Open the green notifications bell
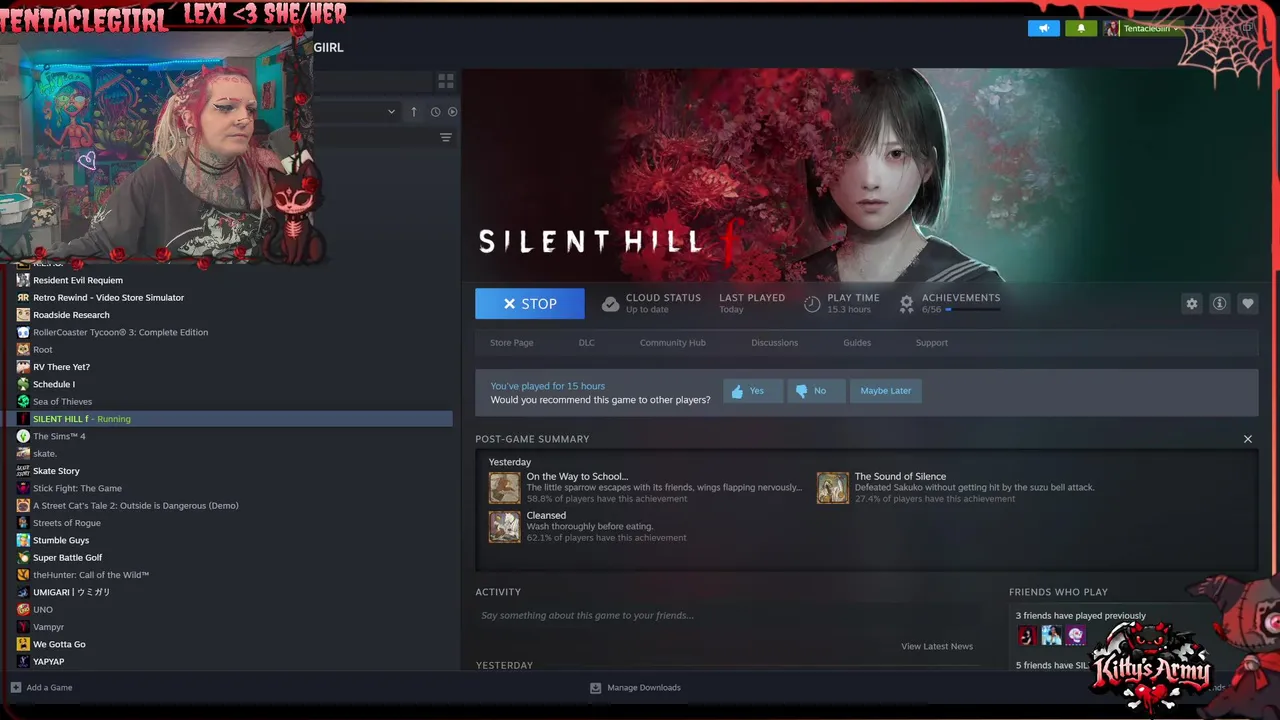 point(1081,28)
